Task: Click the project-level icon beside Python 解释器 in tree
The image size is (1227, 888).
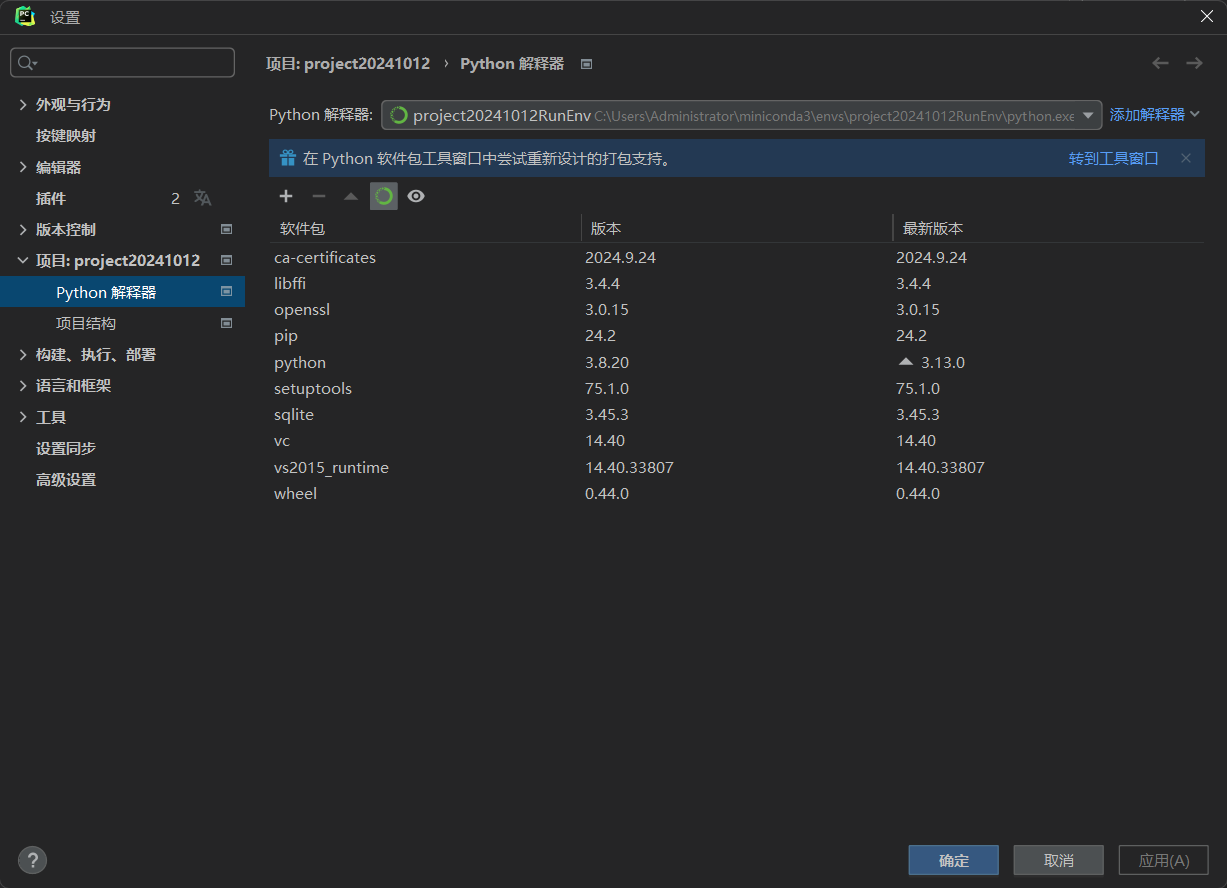Action: [x=227, y=292]
